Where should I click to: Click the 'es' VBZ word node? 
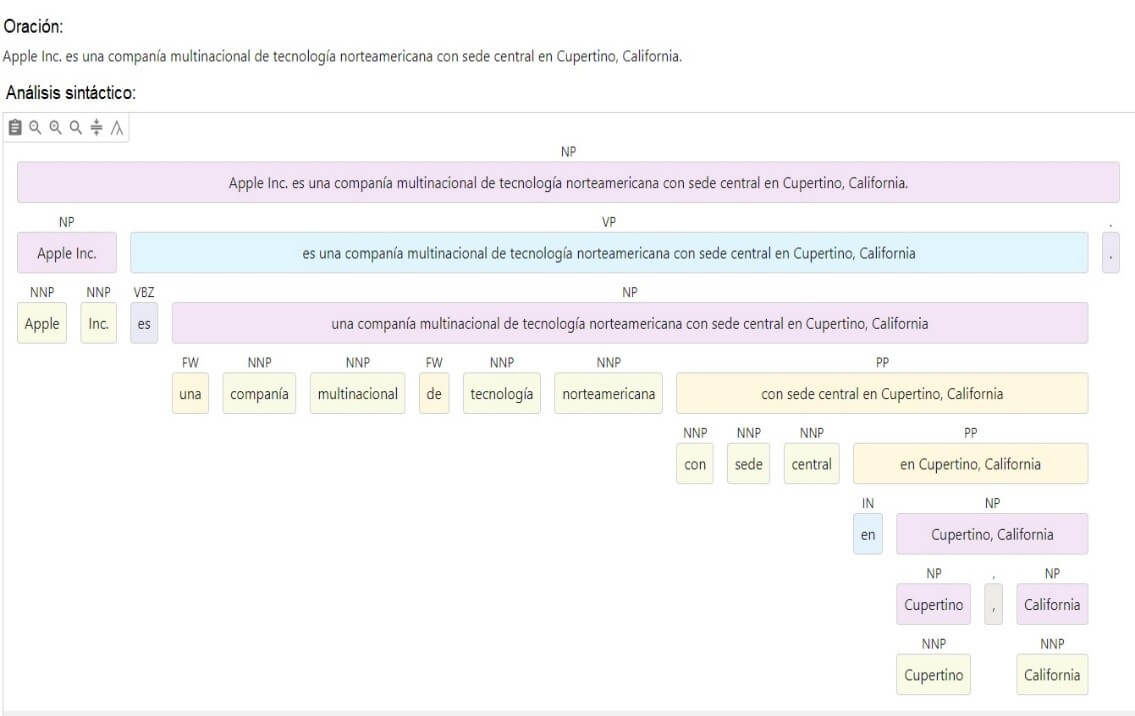[x=144, y=324]
